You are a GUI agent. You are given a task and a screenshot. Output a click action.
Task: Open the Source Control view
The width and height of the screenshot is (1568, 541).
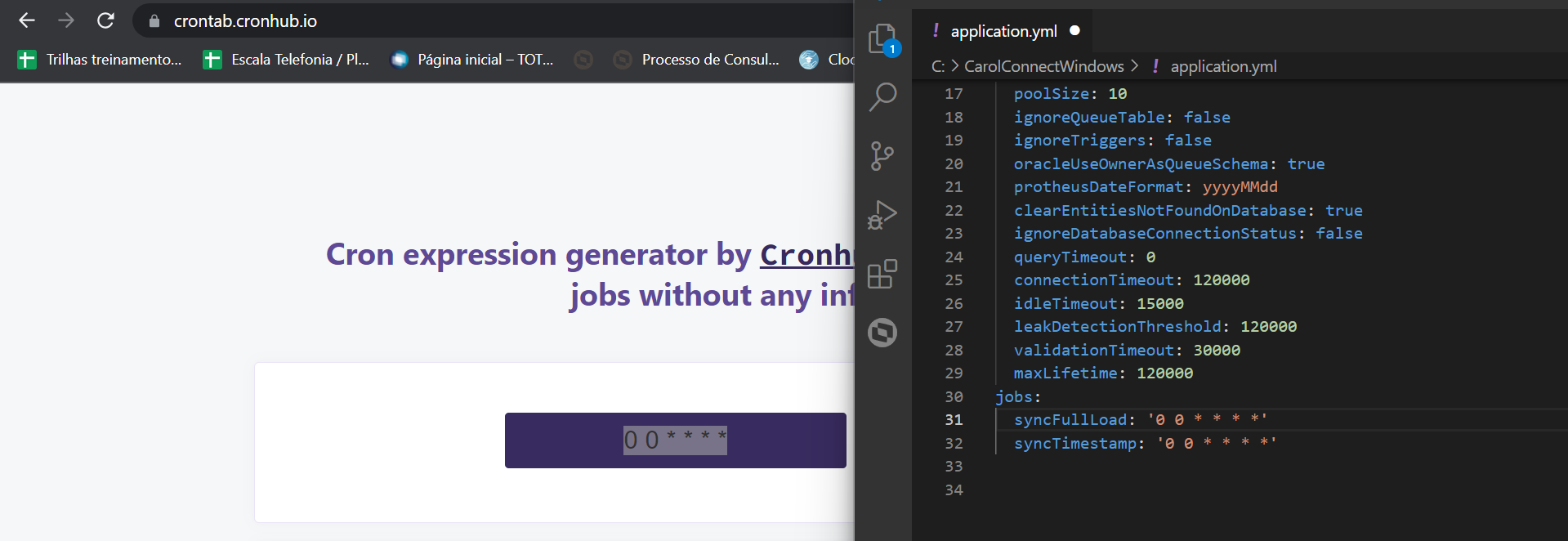tap(882, 155)
